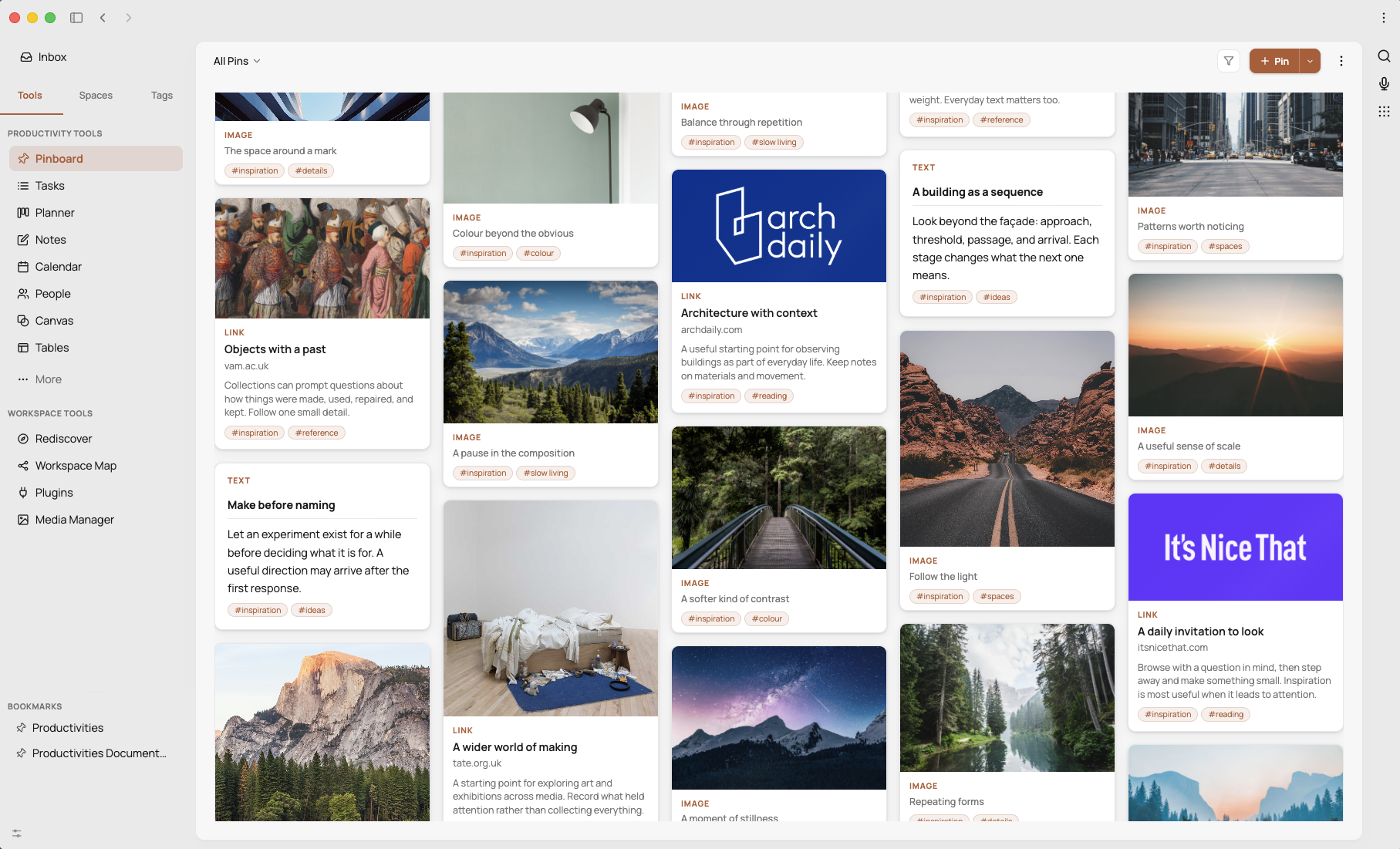Click the search magnifier icon
Viewport: 1400px width, 849px height.
[1384, 56]
